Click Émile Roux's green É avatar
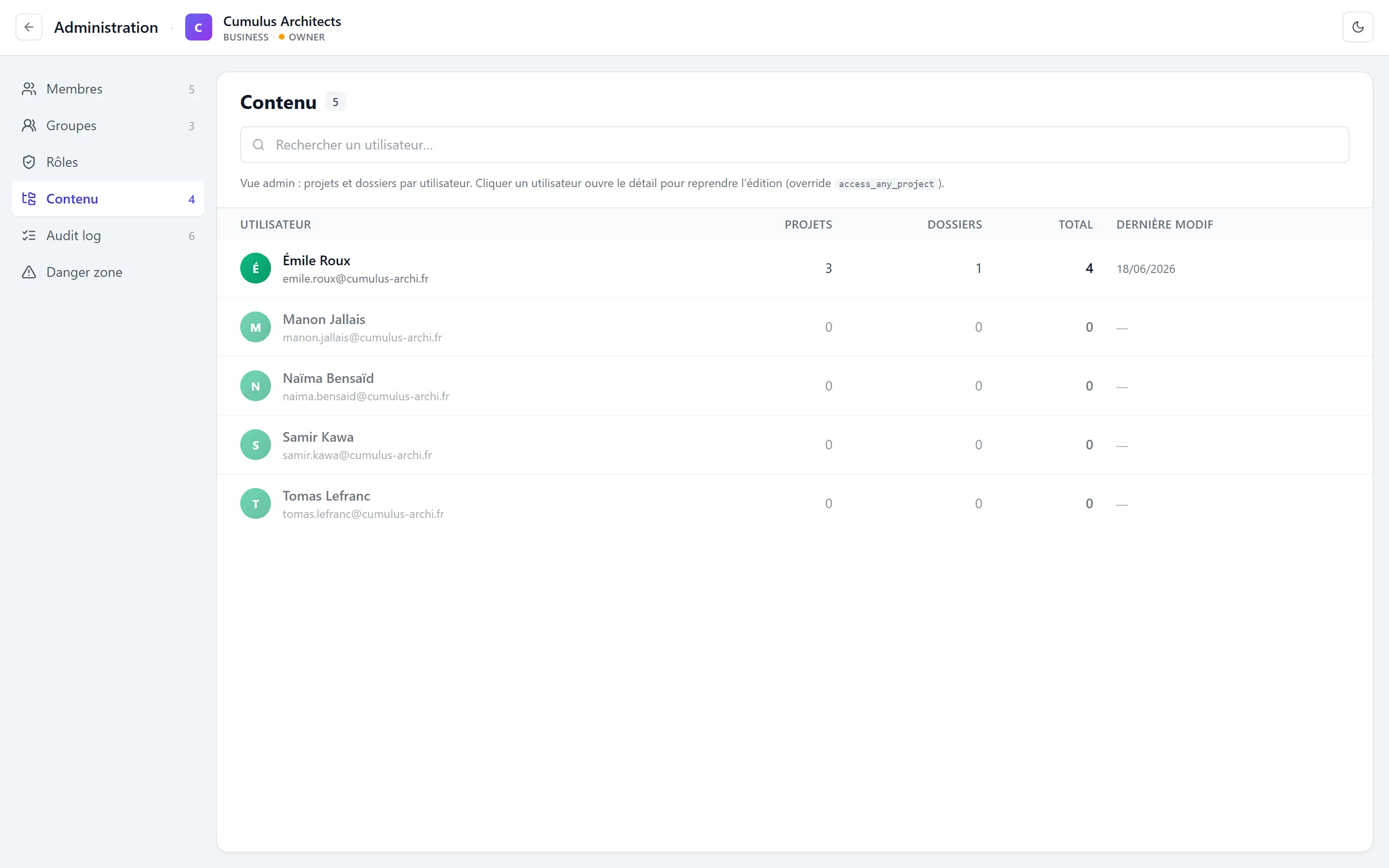Screen dimensions: 1389x868 click(x=256, y=268)
